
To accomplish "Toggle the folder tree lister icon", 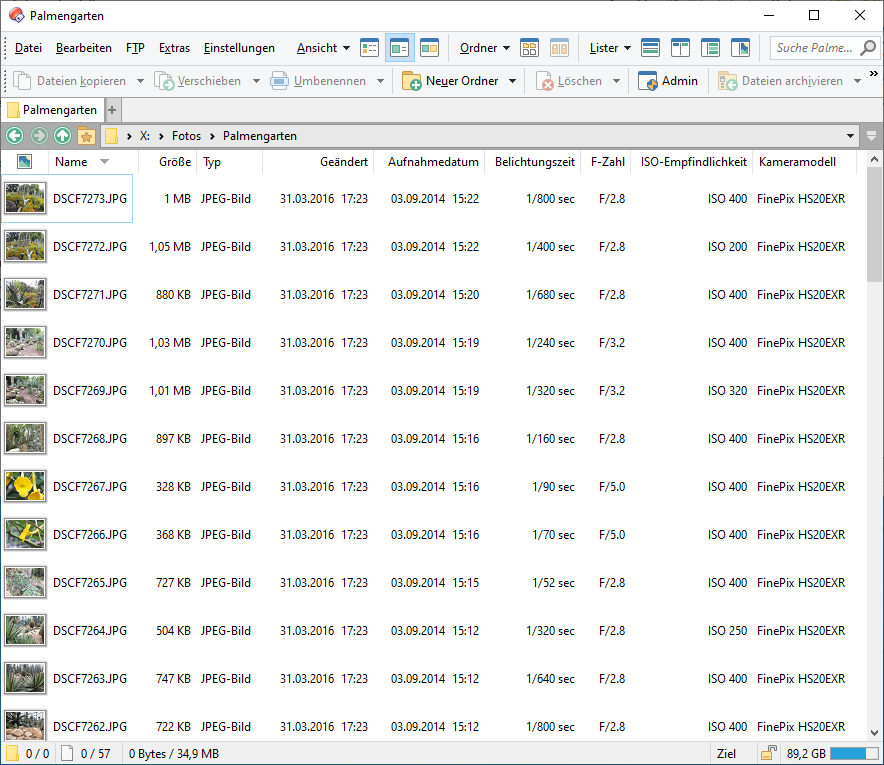I will coord(710,48).
